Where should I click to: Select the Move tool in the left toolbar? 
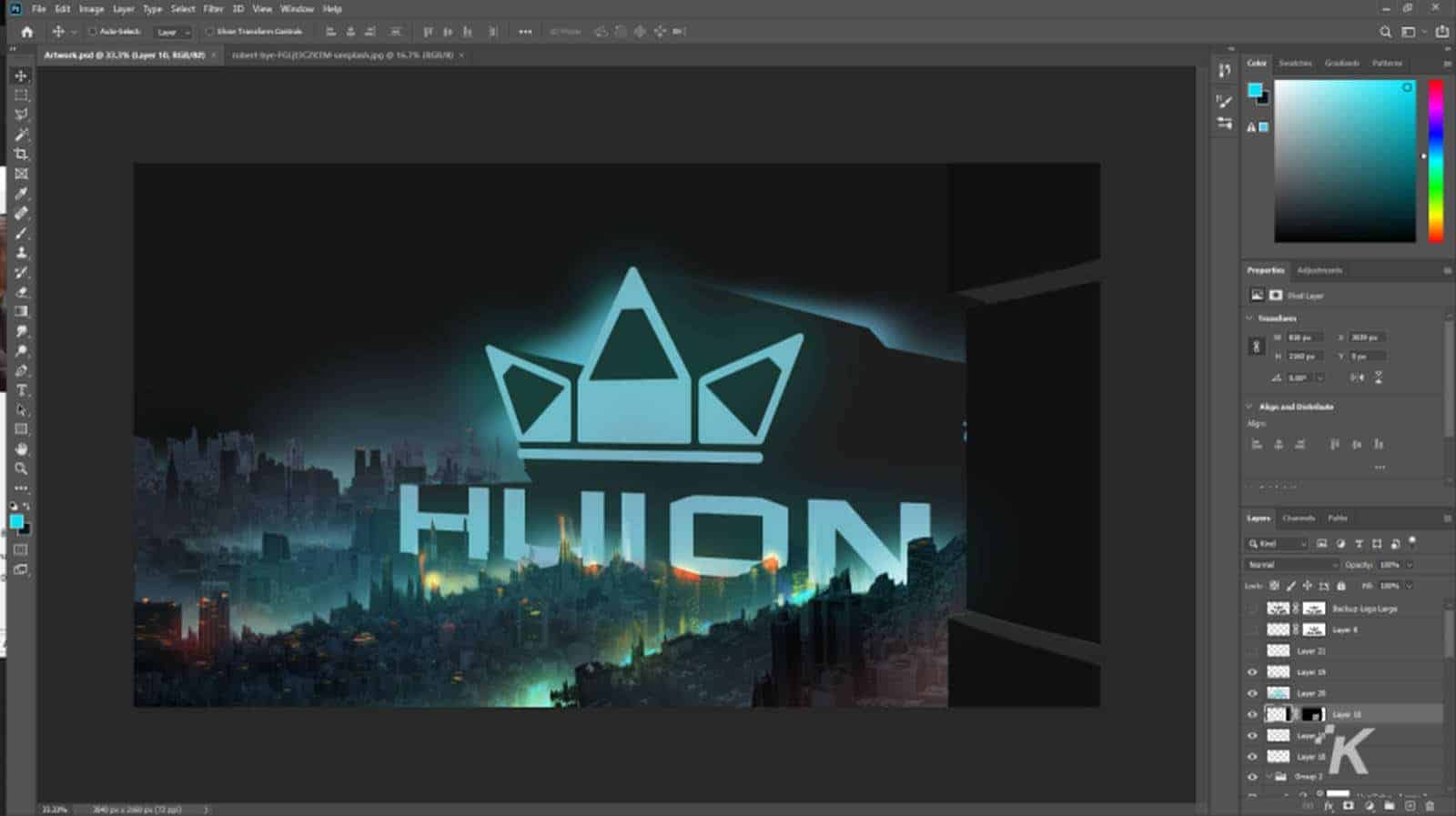click(x=21, y=76)
